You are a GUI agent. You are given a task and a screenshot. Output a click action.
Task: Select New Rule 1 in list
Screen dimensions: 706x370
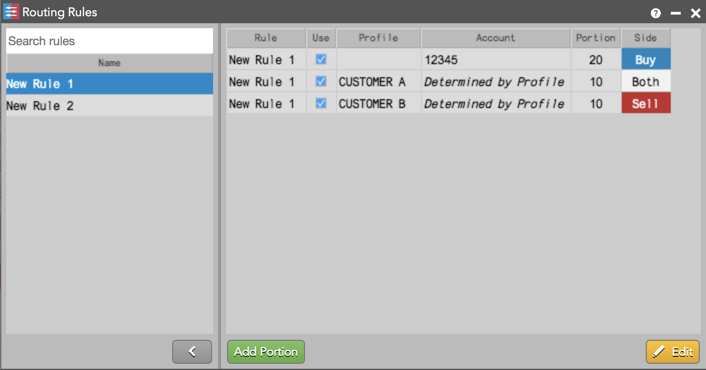click(x=109, y=84)
